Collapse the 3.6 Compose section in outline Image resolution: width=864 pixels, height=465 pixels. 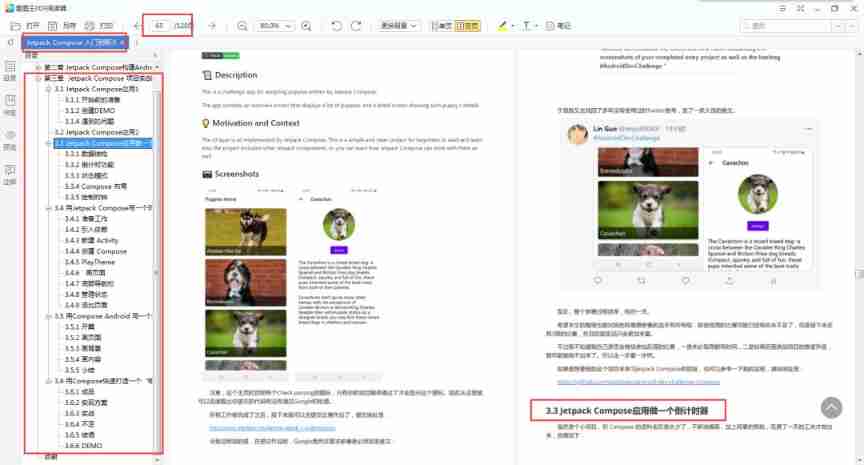(x=48, y=381)
